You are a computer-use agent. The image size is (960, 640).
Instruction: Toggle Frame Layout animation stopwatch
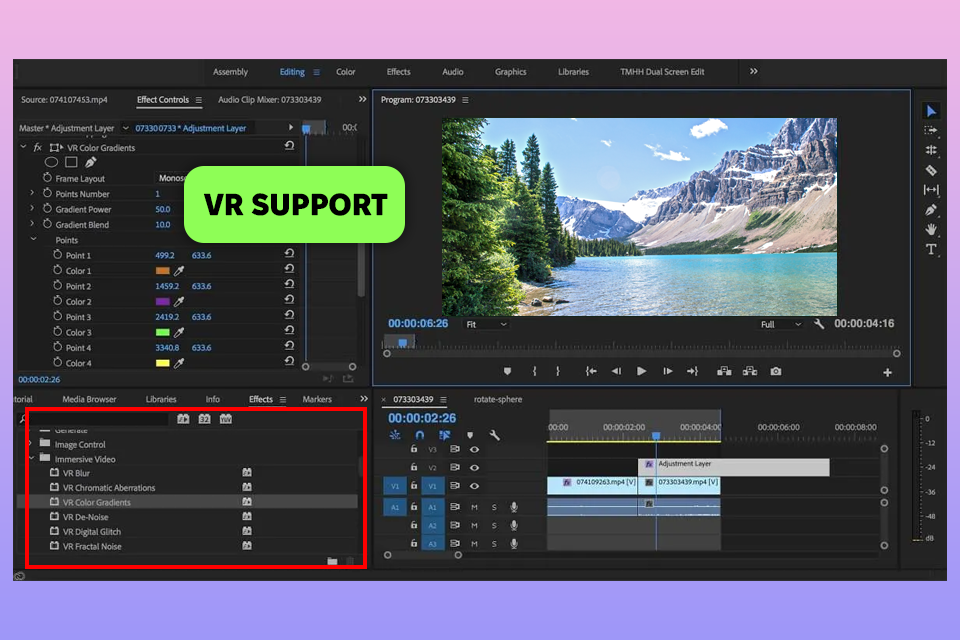[x=47, y=178]
